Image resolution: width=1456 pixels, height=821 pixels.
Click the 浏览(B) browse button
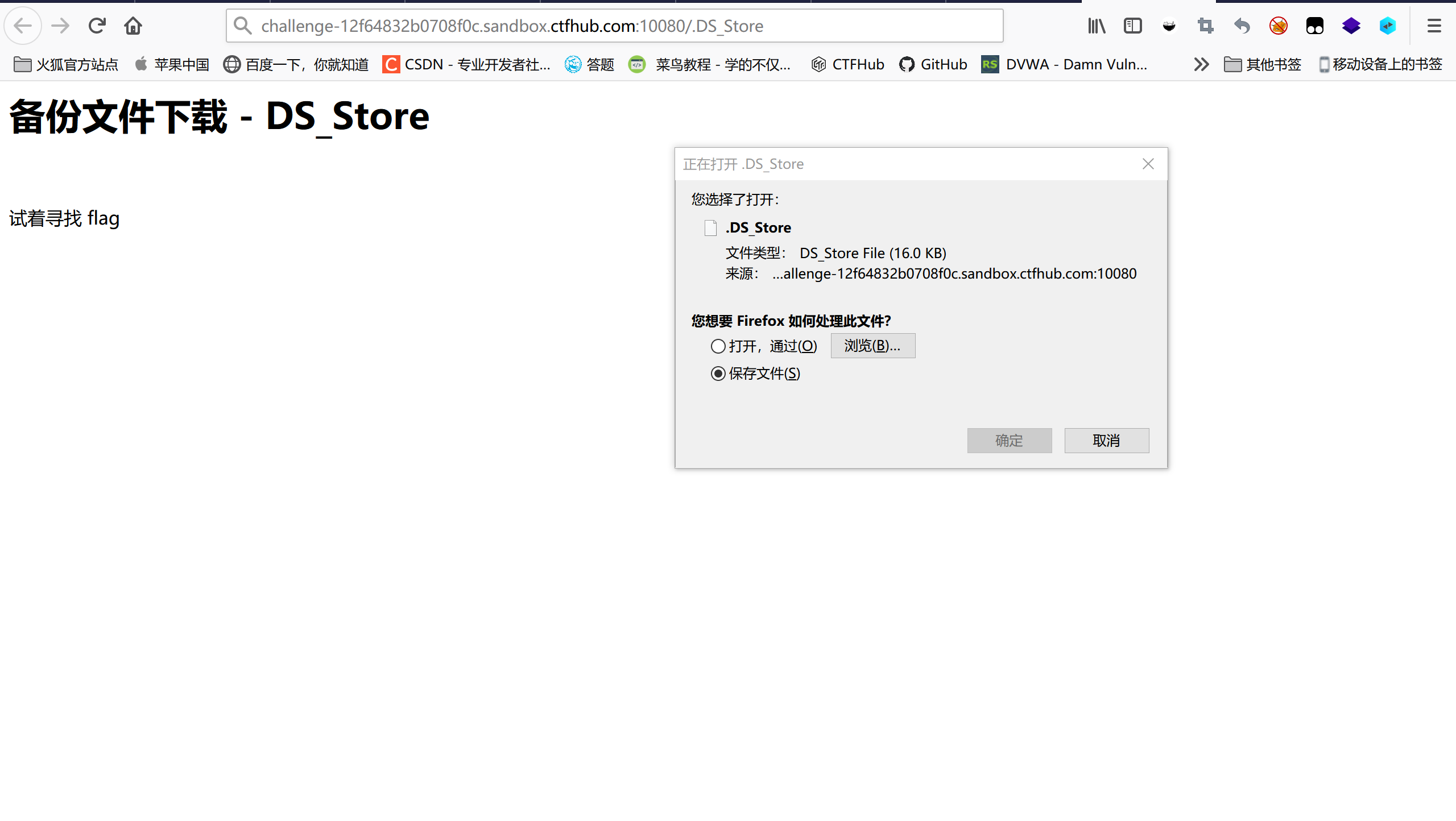point(872,346)
